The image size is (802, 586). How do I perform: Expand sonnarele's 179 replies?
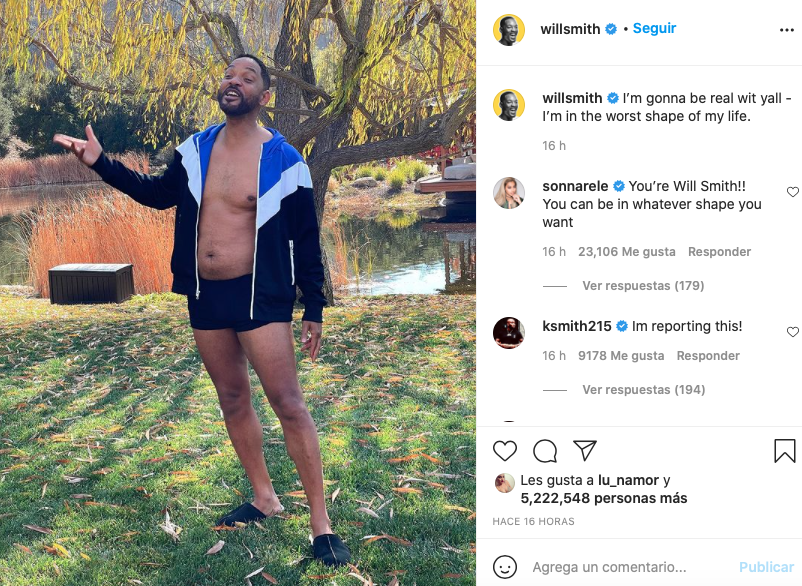(643, 286)
